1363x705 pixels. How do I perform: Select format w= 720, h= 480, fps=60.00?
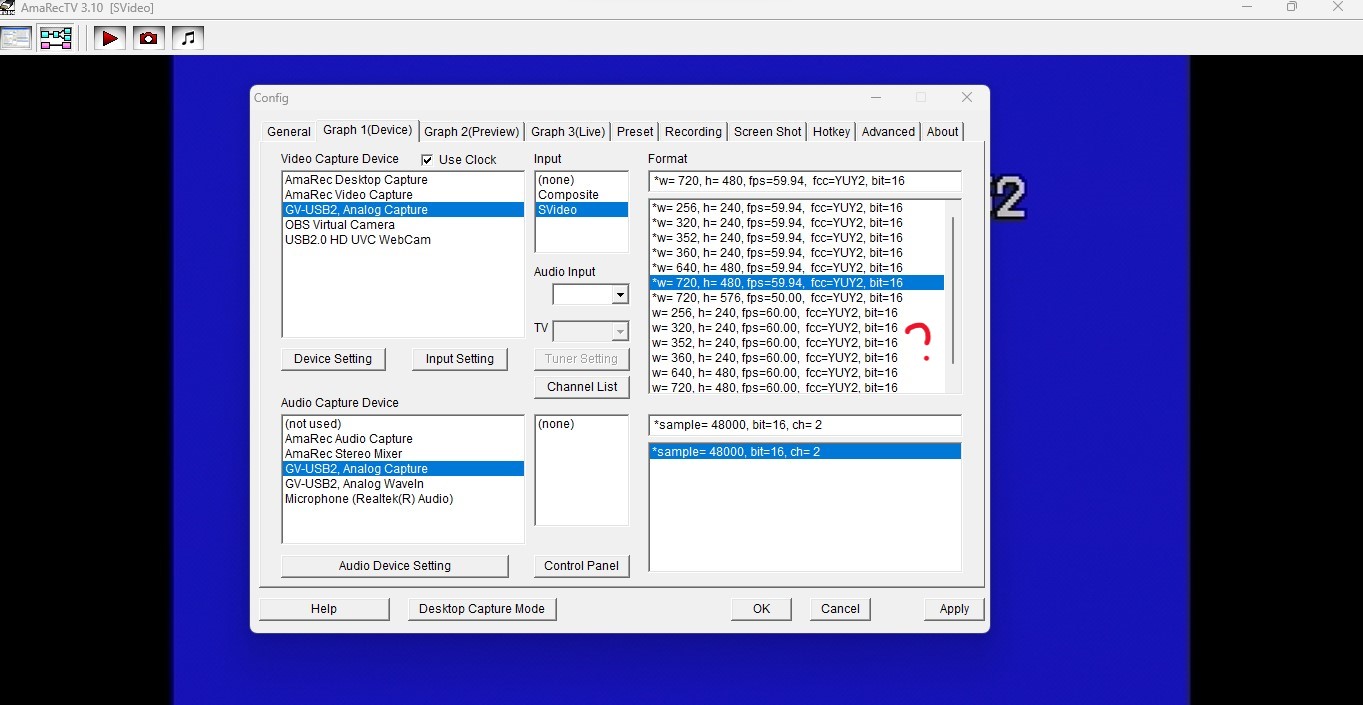[797, 387]
